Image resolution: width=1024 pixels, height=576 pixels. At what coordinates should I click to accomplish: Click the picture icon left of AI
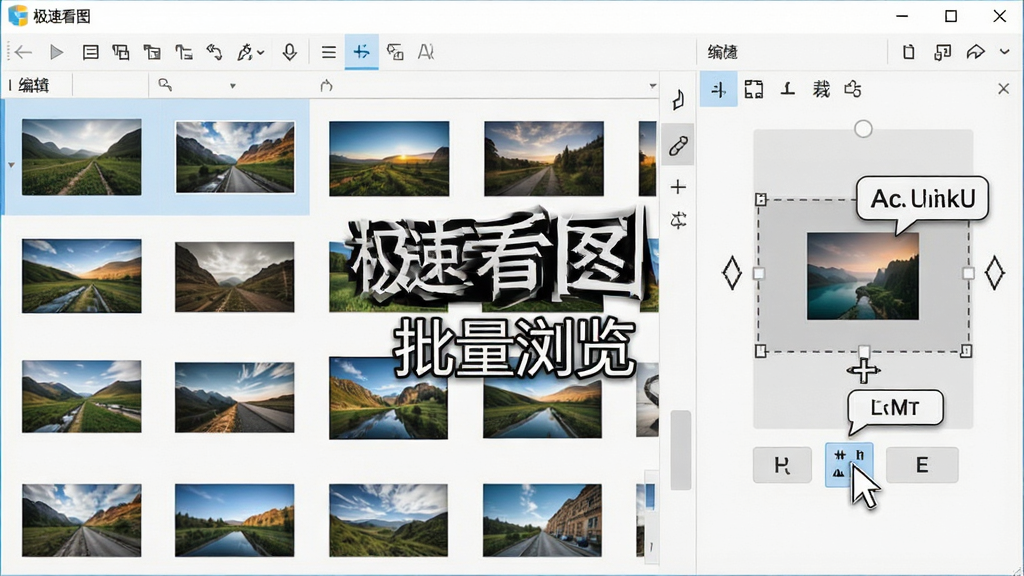(395, 52)
